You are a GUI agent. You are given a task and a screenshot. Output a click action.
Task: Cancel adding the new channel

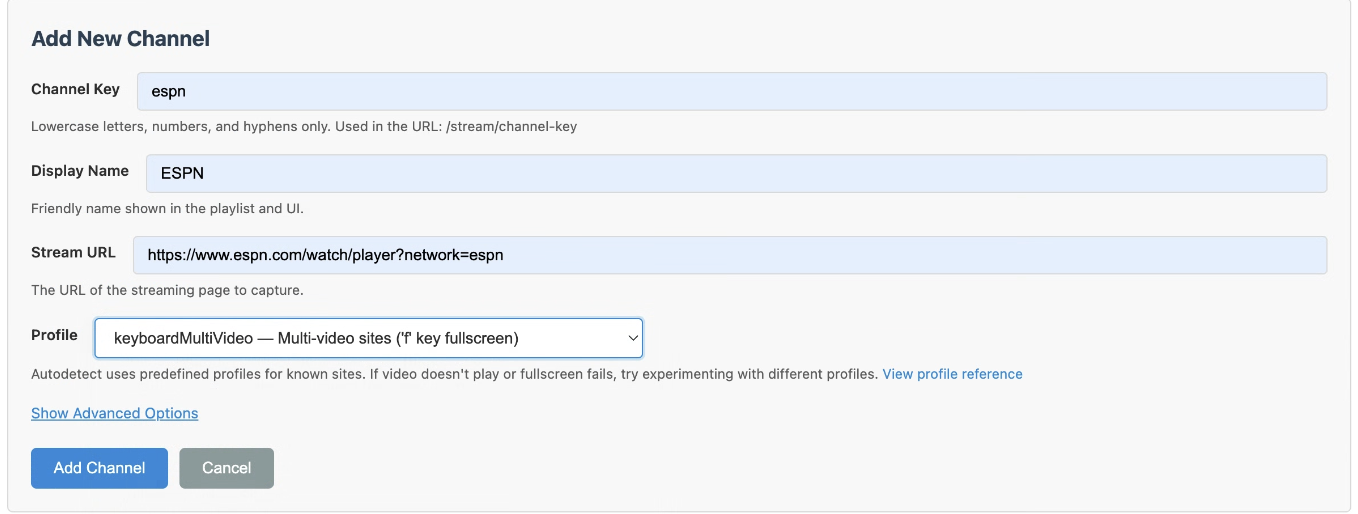coord(226,468)
